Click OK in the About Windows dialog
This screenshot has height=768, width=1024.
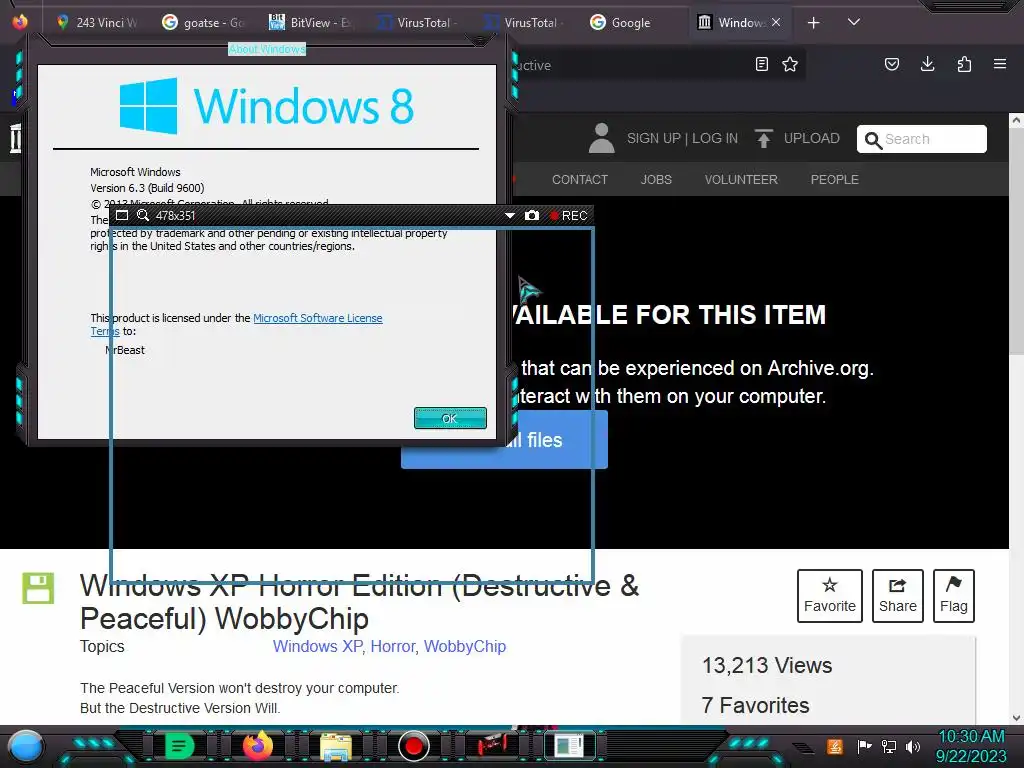[450, 418]
